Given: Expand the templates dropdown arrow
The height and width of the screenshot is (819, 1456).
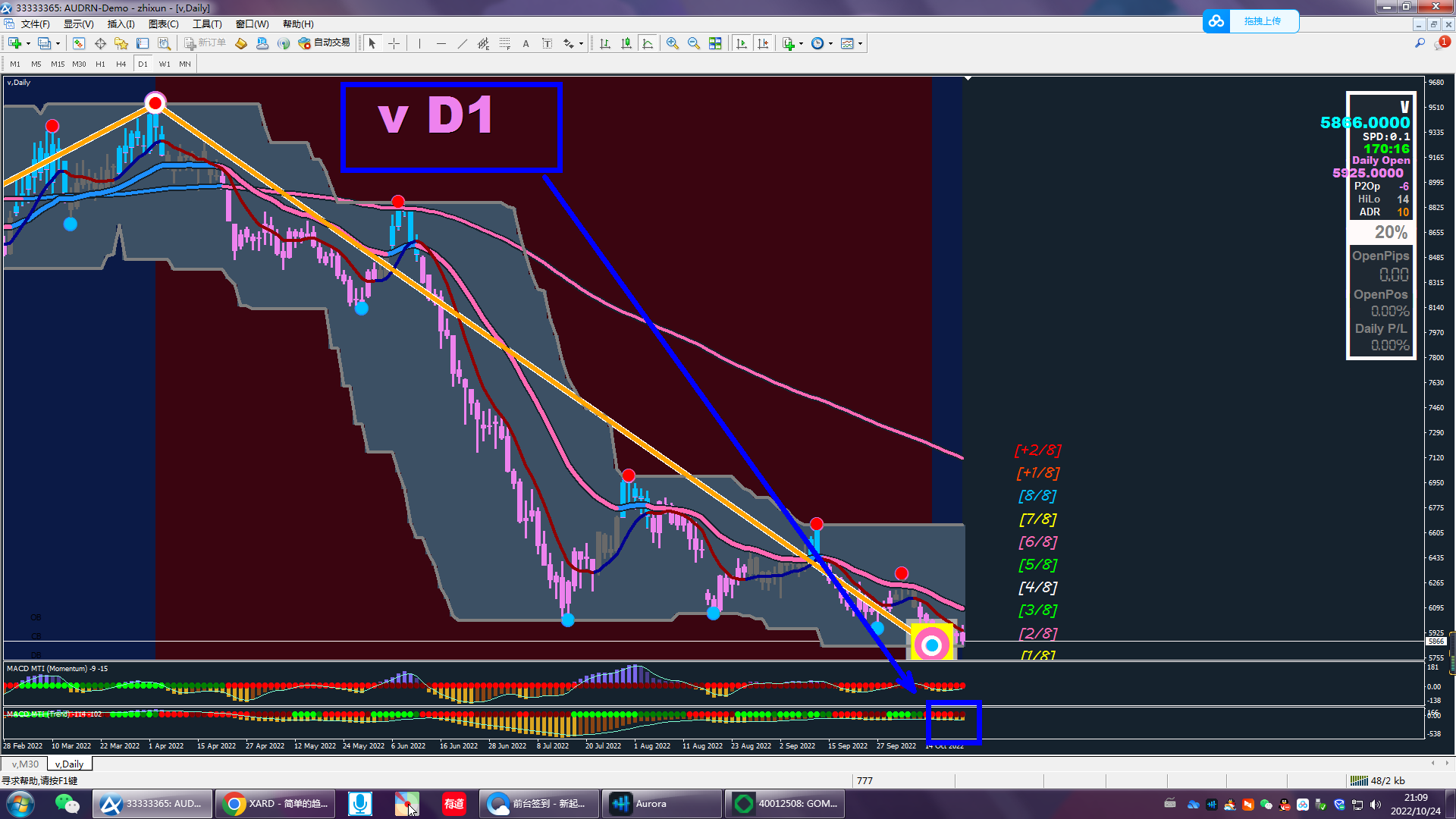Looking at the screenshot, I should point(860,44).
